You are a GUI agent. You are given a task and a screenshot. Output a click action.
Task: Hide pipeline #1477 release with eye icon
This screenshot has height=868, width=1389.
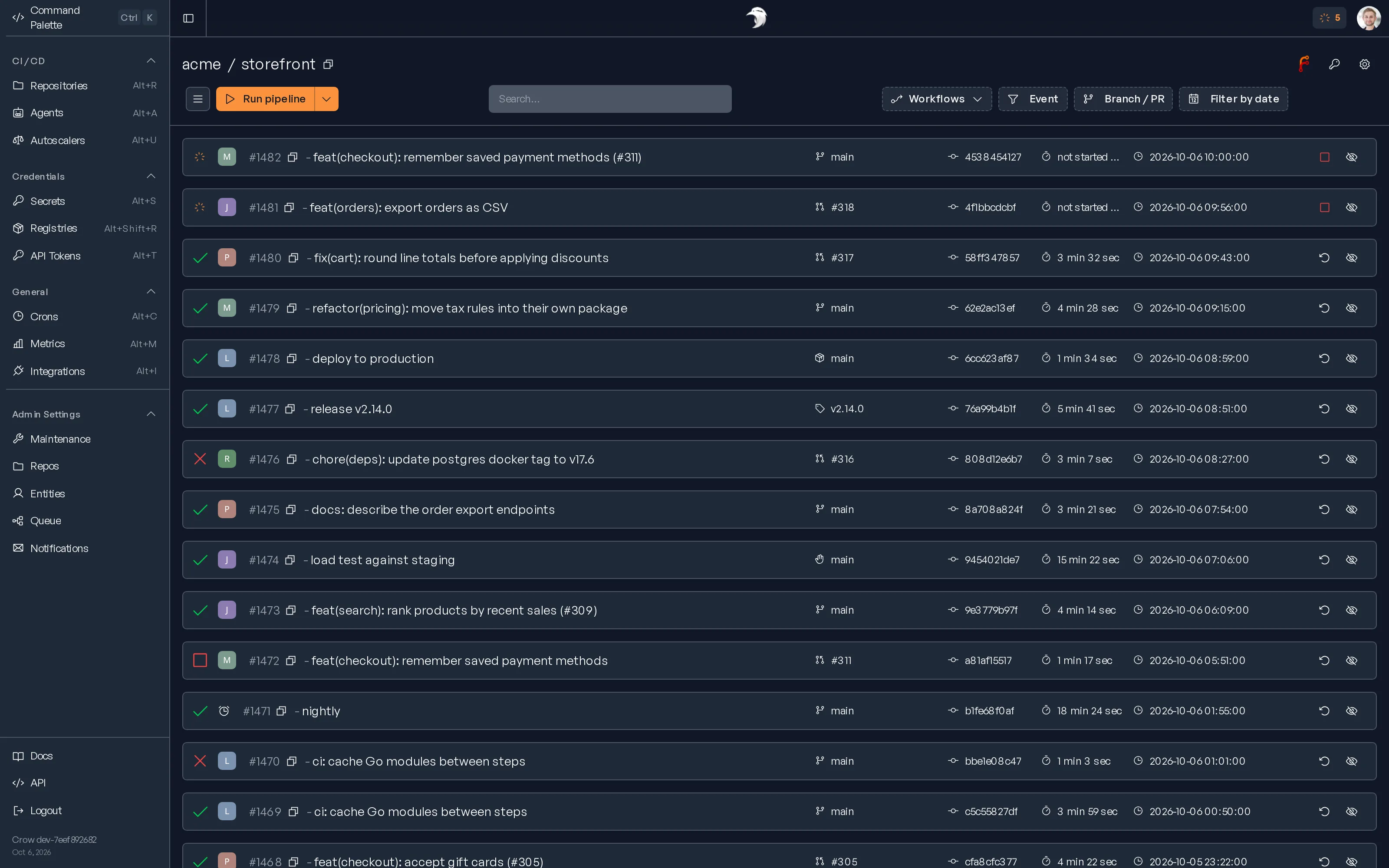coord(1352,409)
